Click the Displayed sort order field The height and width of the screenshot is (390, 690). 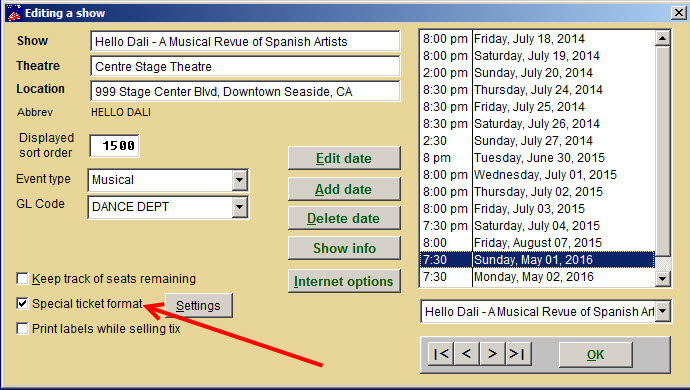(x=114, y=146)
